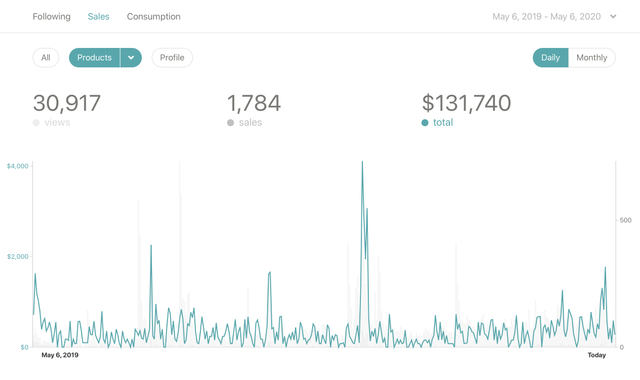Viewport: 640px width, 380px height.
Task: Switch chart to Monthly view
Action: click(x=592, y=58)
